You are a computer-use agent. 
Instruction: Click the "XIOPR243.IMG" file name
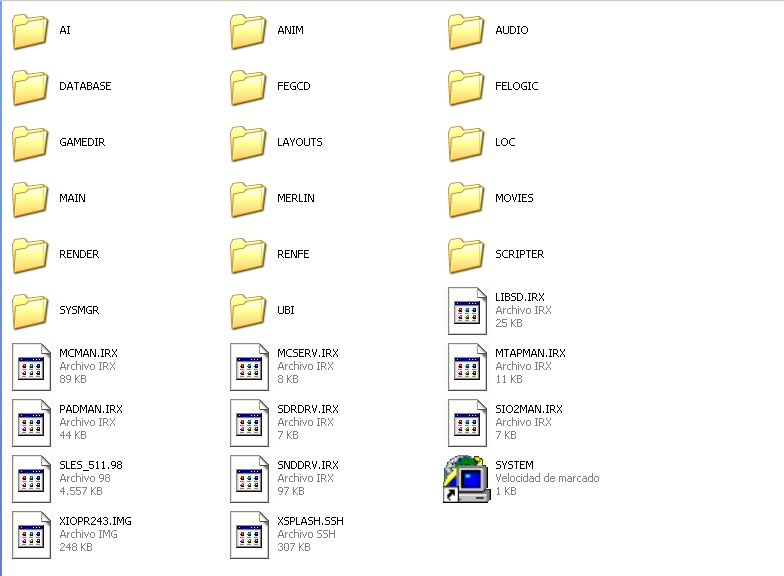pos(95,521)
